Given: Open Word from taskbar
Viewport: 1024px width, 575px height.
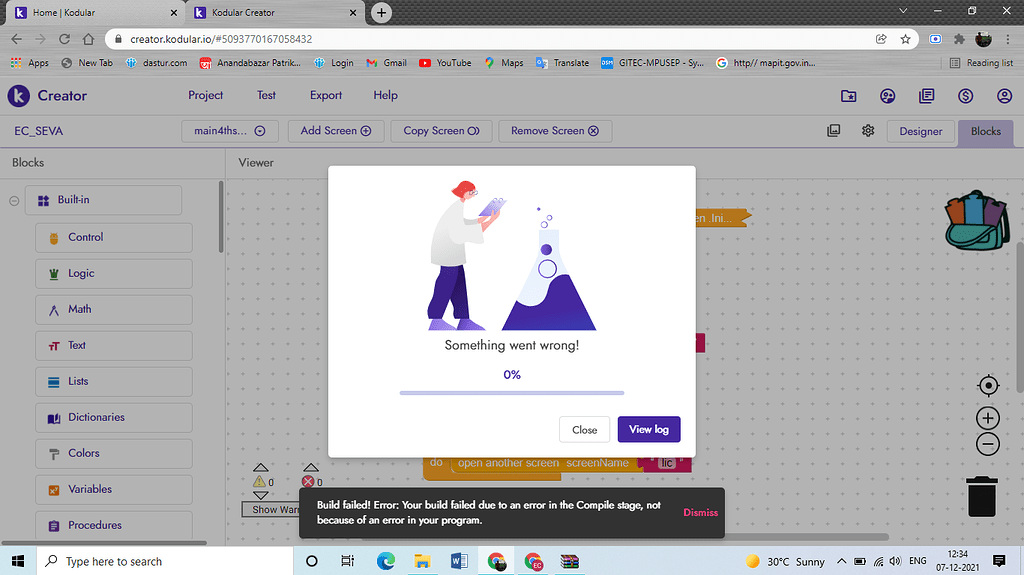Looking at the screenshot, I should click(459, 561).
